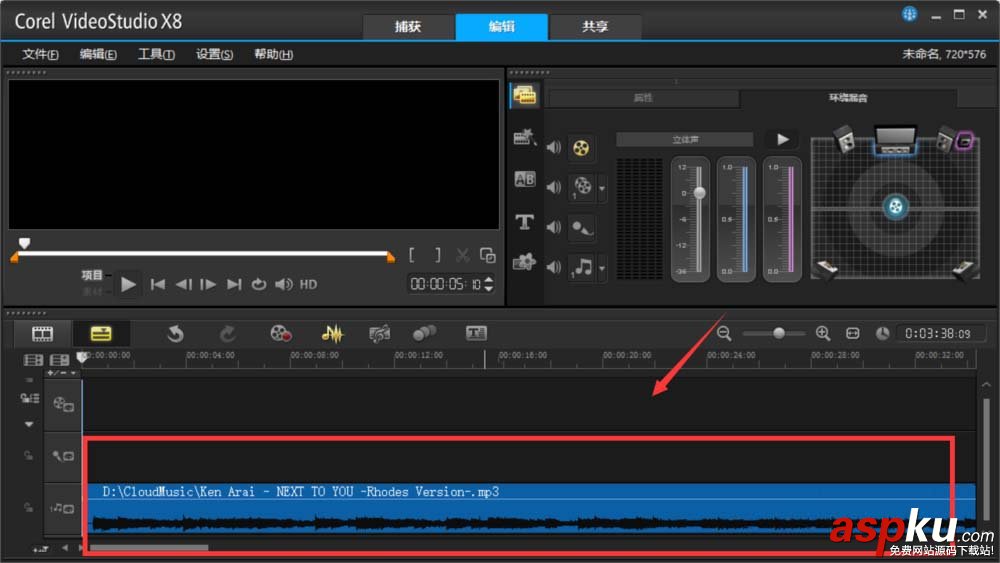Toggle ripple editing on timeline
This screenshot has height=563, width=1000.
[x=29, y=398]
